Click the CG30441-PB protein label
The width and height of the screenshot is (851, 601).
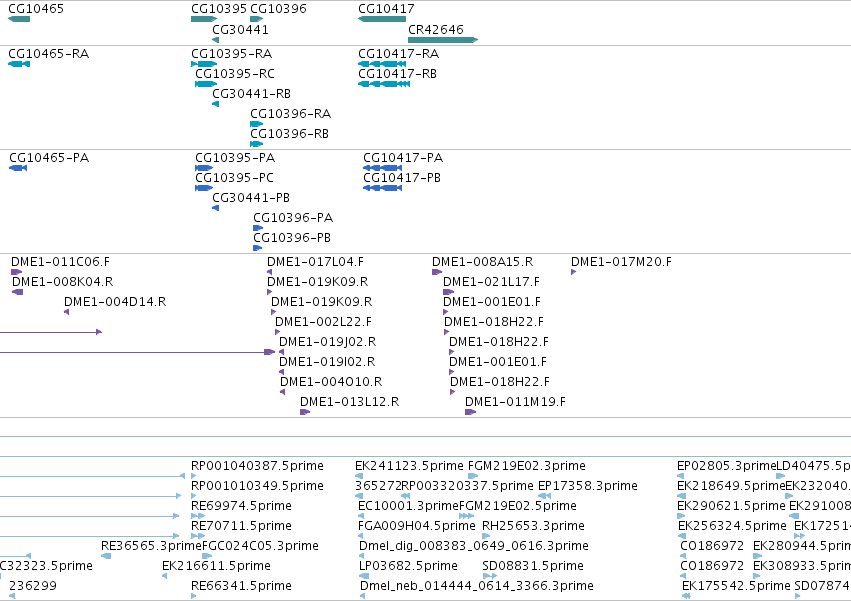(x=251, y=198)
